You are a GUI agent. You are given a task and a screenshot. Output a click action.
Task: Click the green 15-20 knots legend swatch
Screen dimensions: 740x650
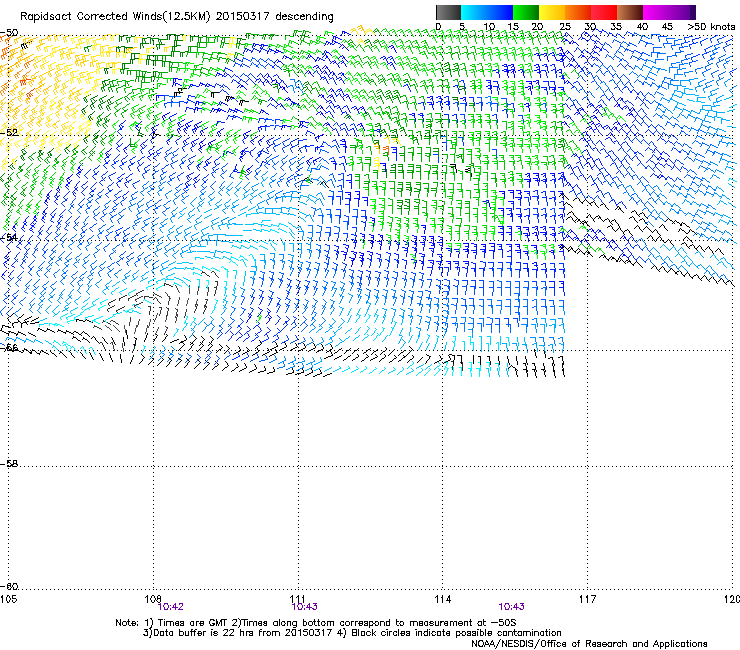[526, 12]
